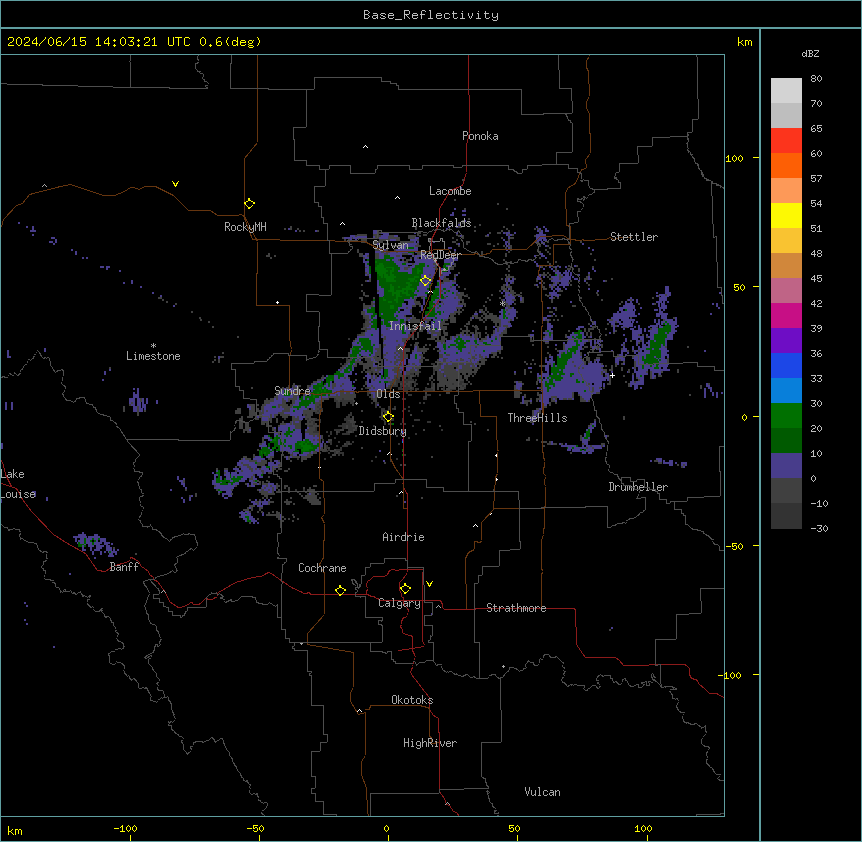
Task: Select the Limestone label
Action: (153, 356)
